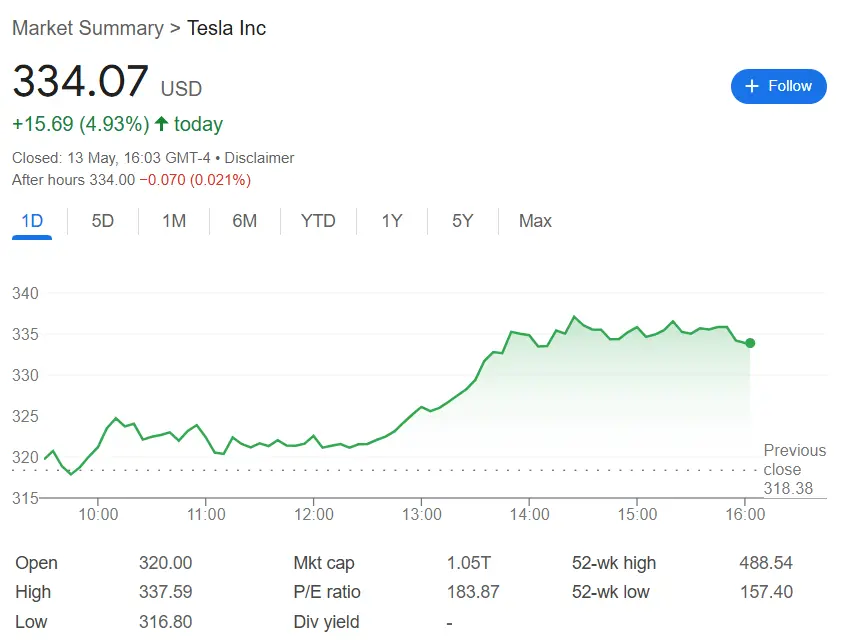Image resolution: width=847 pixels, height=640 pixels.
Task: Select the Max range tab
Action: pyautogui.click(x=535, y=221)
